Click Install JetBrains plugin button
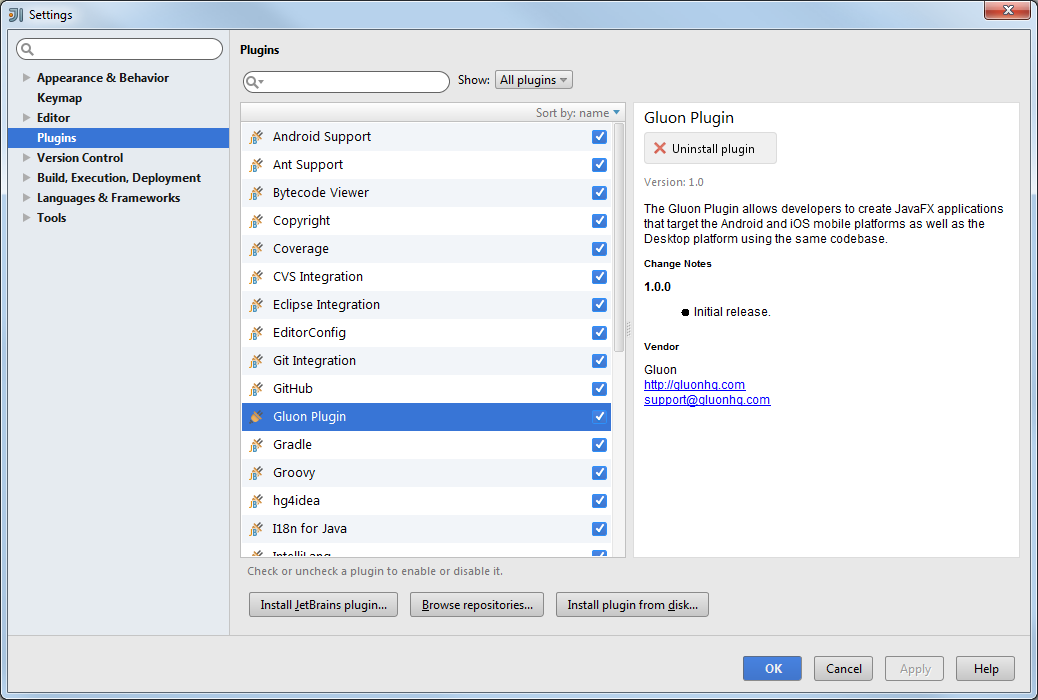Screen dimensions: 1038x700 click(323, 605)
